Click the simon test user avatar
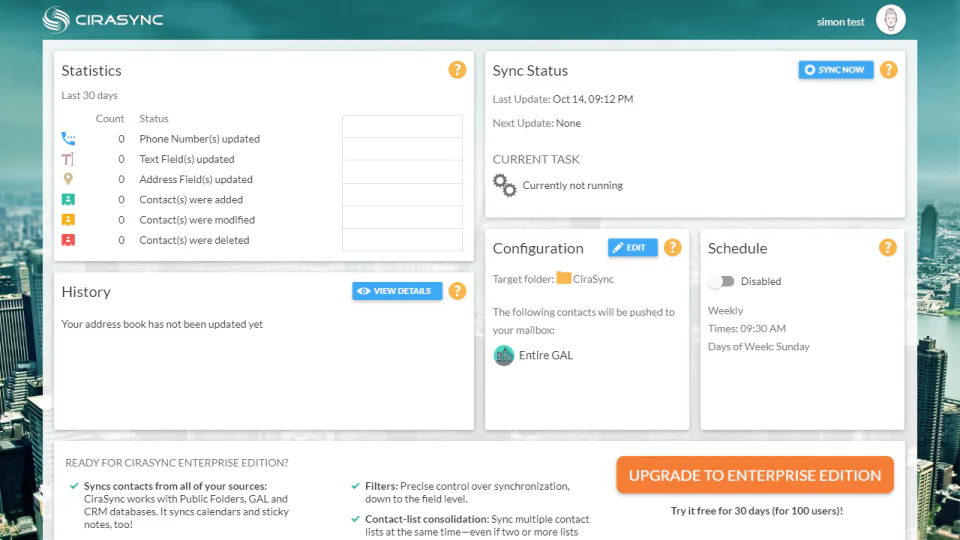 890,20
